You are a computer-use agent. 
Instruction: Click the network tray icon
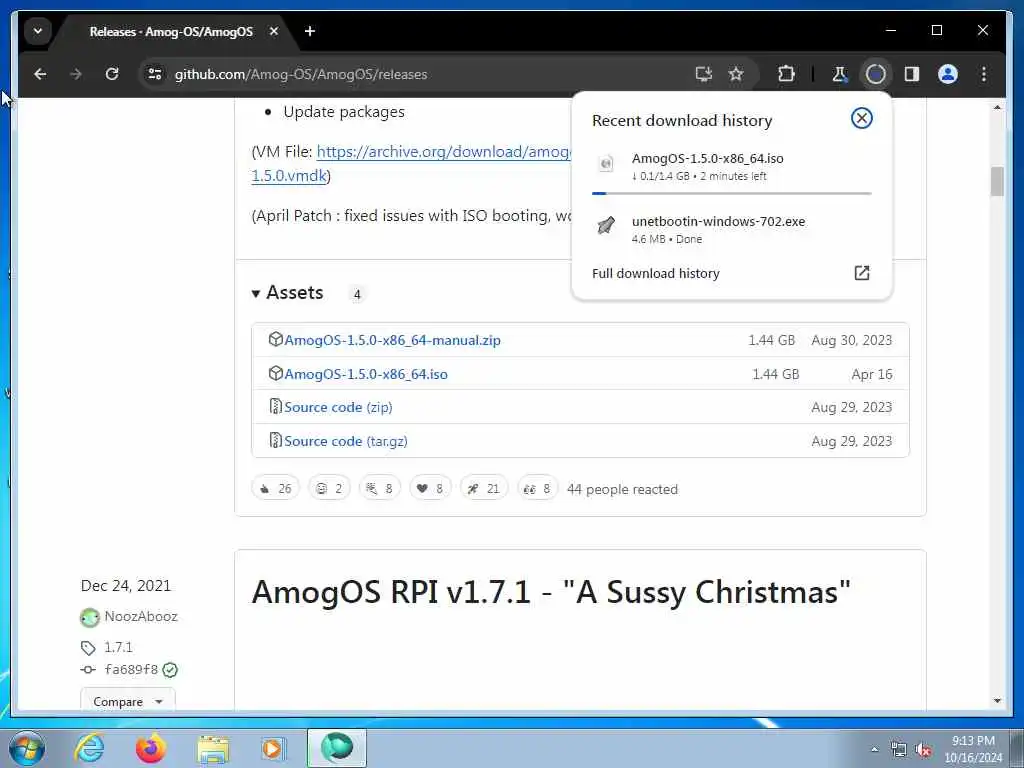(899, 749)
